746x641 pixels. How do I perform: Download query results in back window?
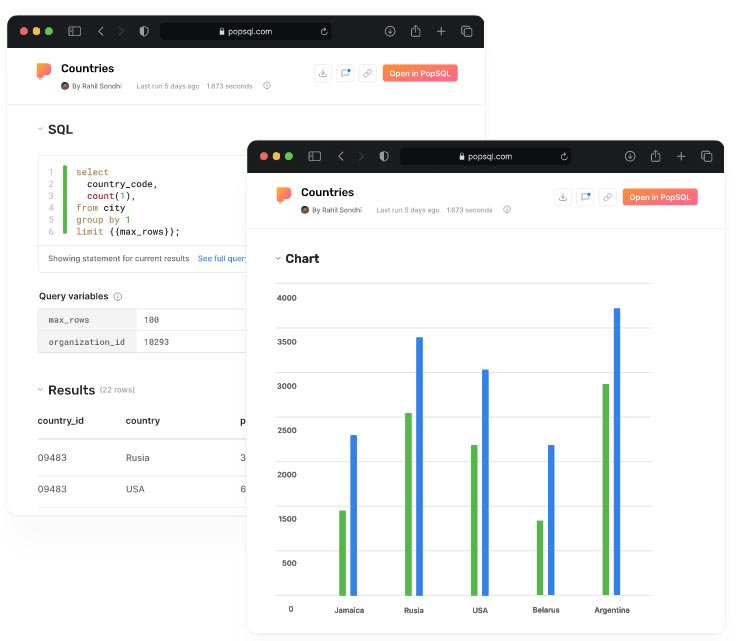click(x=323, y=73)
